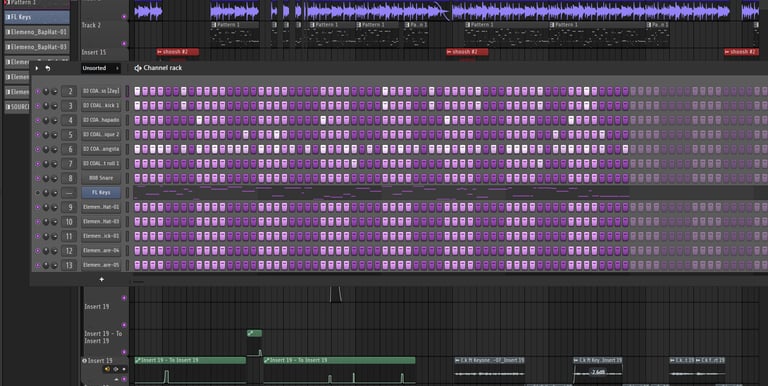Open the channel 2 button ending [Zay]
Image resolution: width=768 pixels, height=386 pixels.
[101, 91]
